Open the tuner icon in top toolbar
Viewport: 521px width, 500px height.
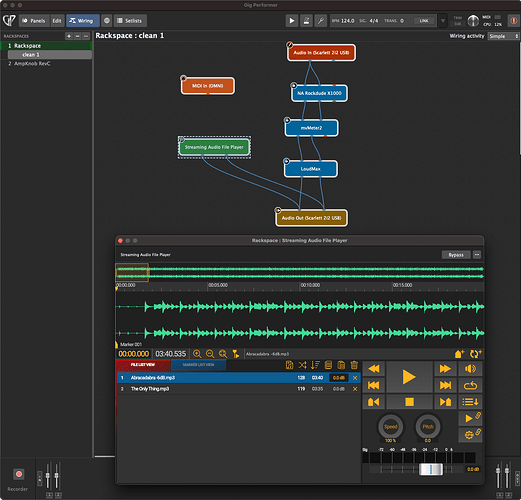pyautogui.click(x=321, y=21)
